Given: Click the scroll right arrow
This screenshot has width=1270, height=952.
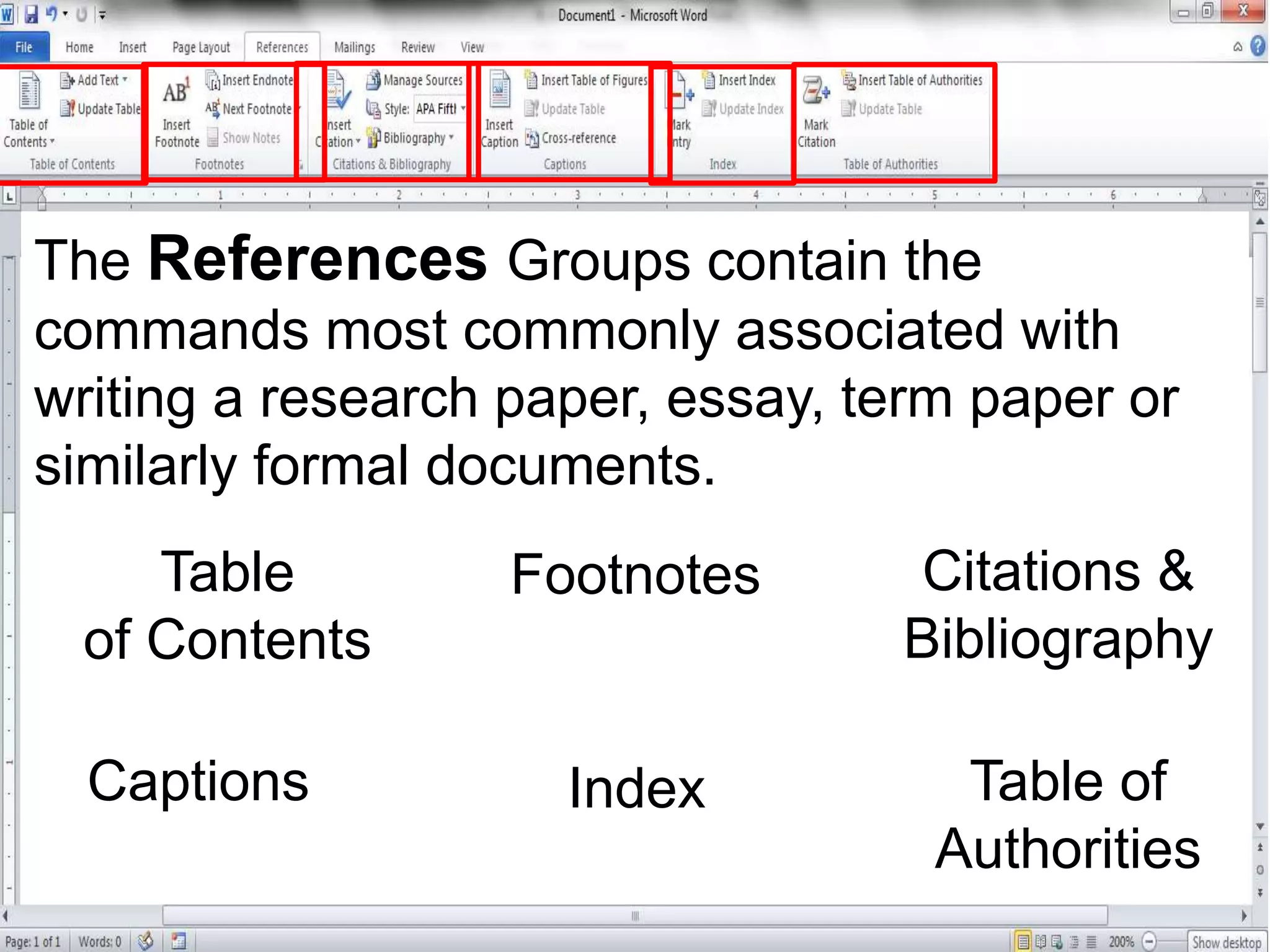Looking at the screenshot, I should [1244, 916].
